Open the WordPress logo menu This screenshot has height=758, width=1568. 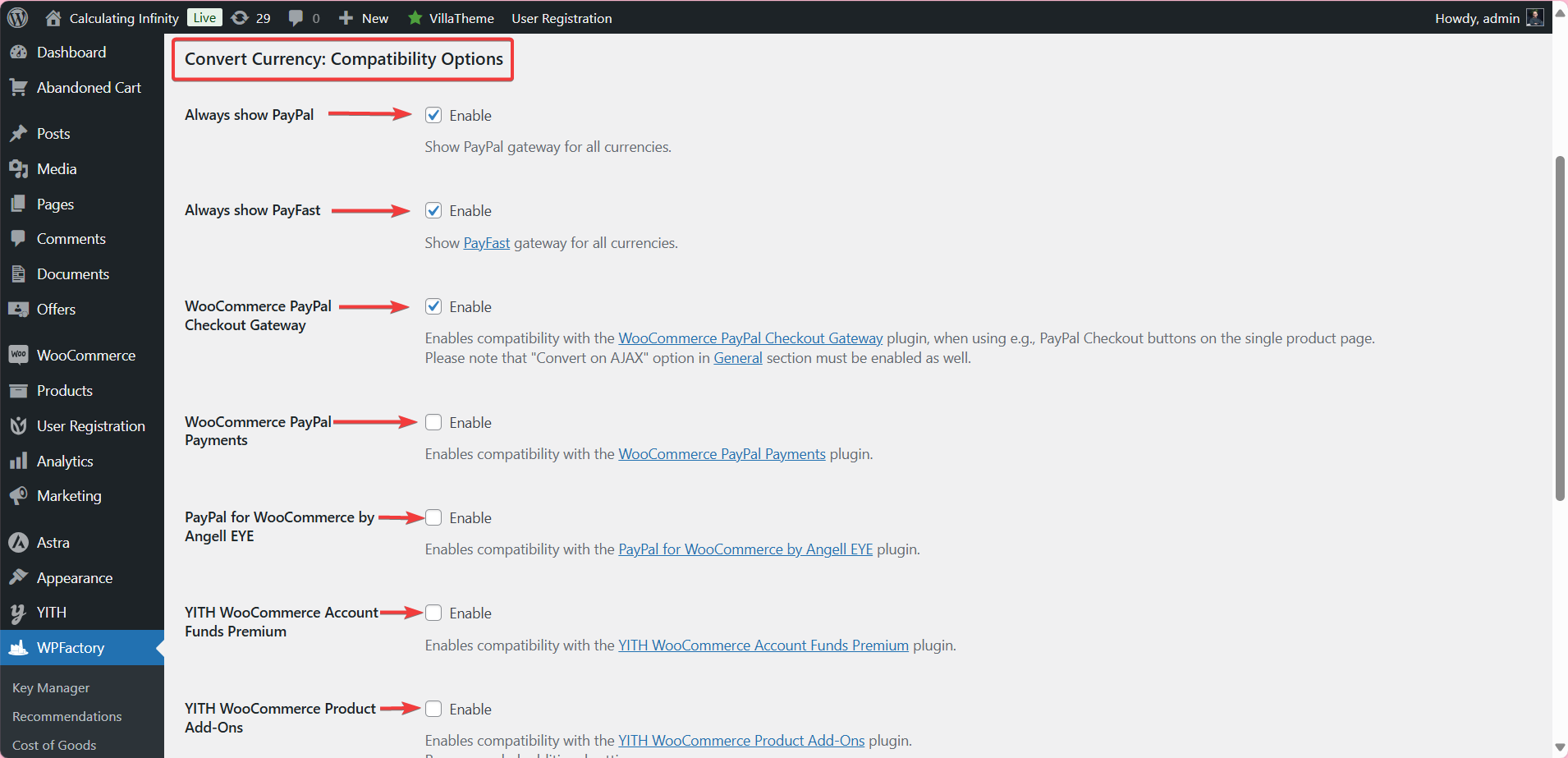[x=17, y=17]
